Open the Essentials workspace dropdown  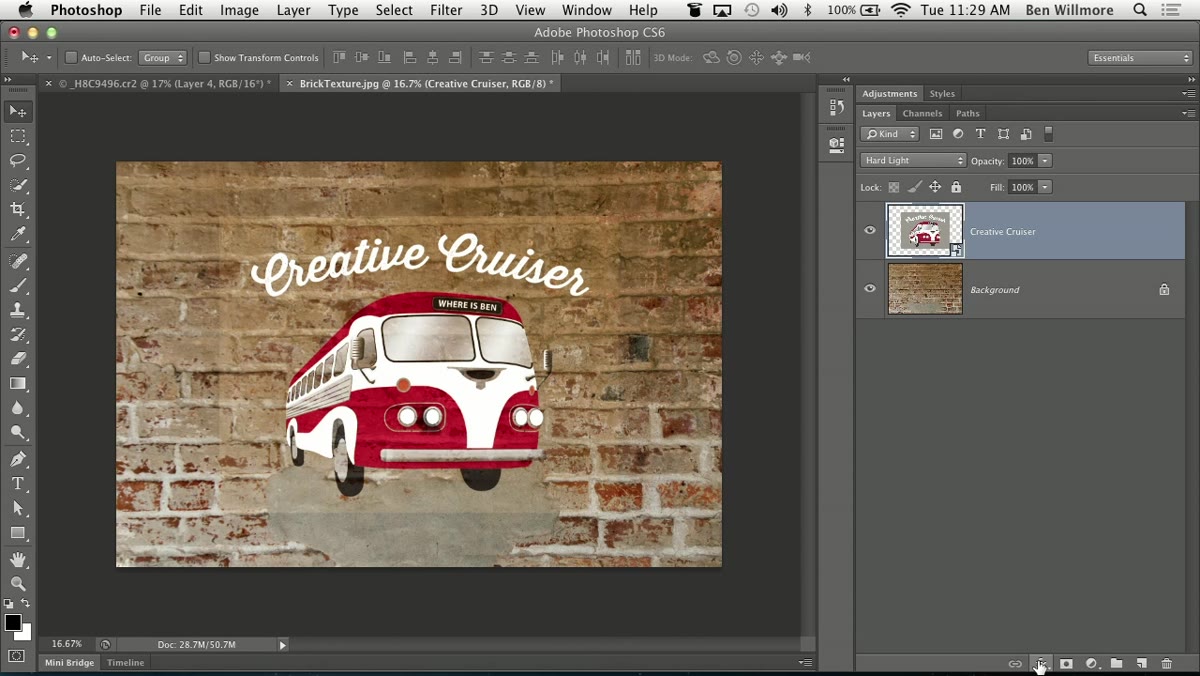click(1140, 58)
